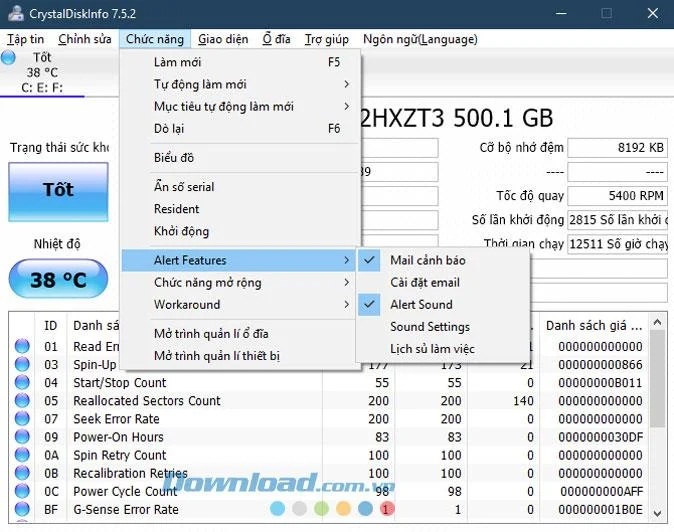Click status orb for 09 Power-On Hours
Image resolution: width=674 pixels, height=532 pixels.
pyautogui.click(x=22, y=437)
